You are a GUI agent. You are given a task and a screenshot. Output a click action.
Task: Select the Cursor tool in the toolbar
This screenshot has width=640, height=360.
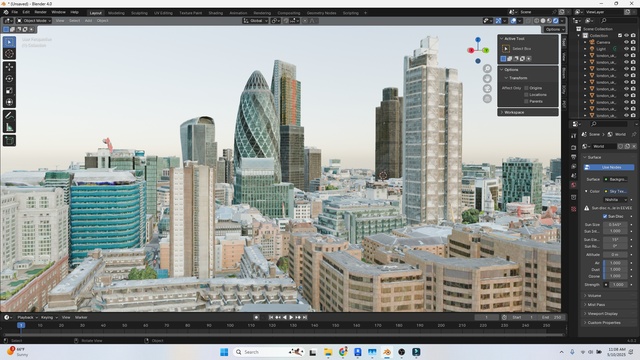click(9, 53)
